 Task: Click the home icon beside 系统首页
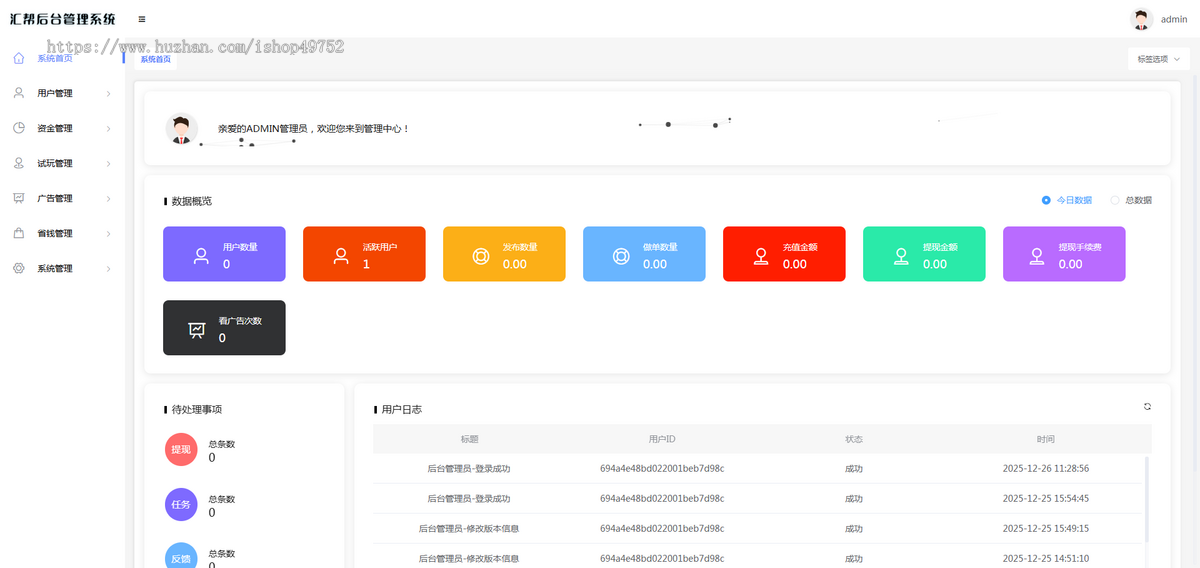[x=18, y=58]
